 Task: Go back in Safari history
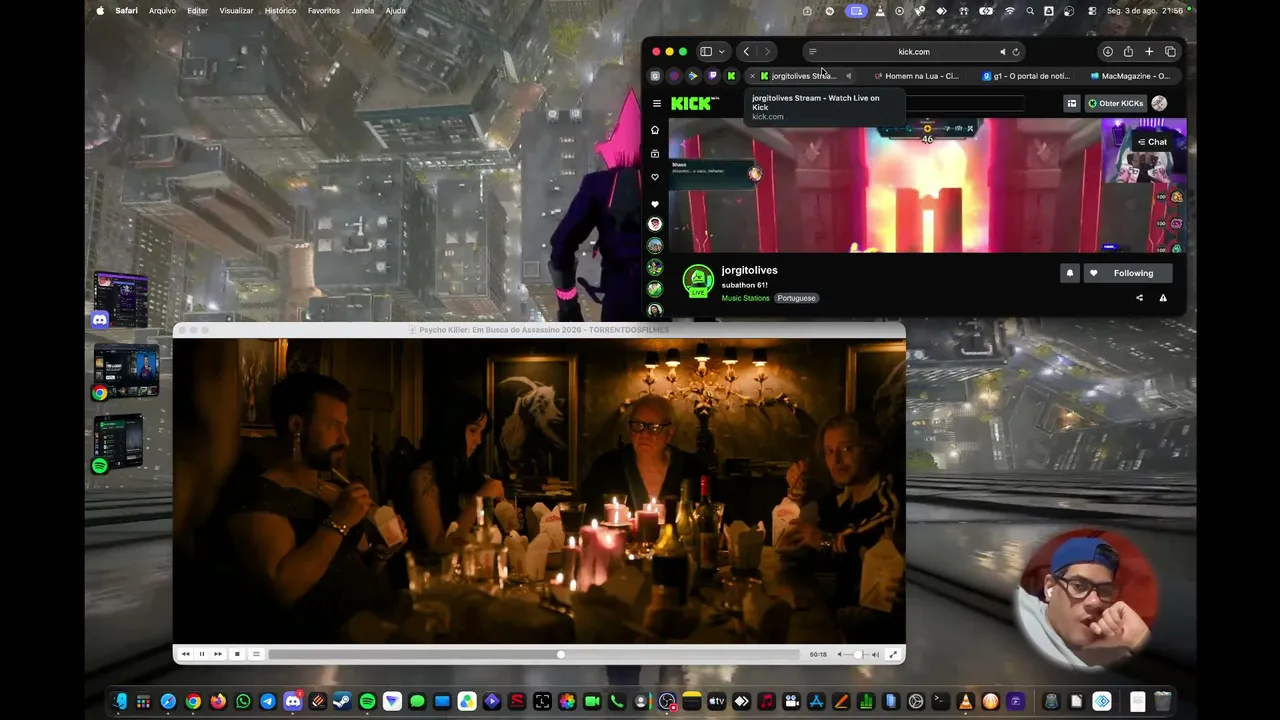[746, 52]
